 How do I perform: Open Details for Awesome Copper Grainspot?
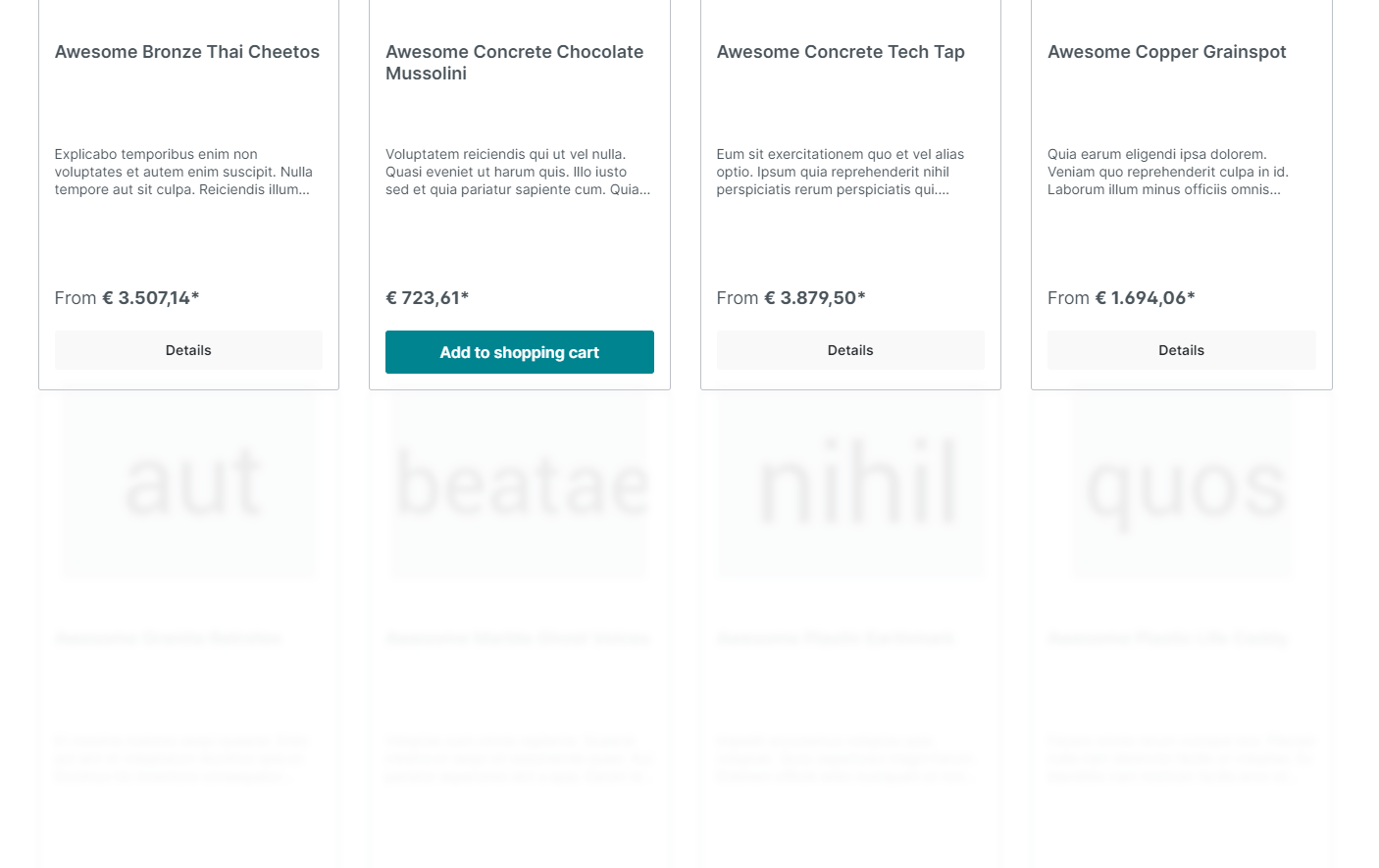(1182, 350)
